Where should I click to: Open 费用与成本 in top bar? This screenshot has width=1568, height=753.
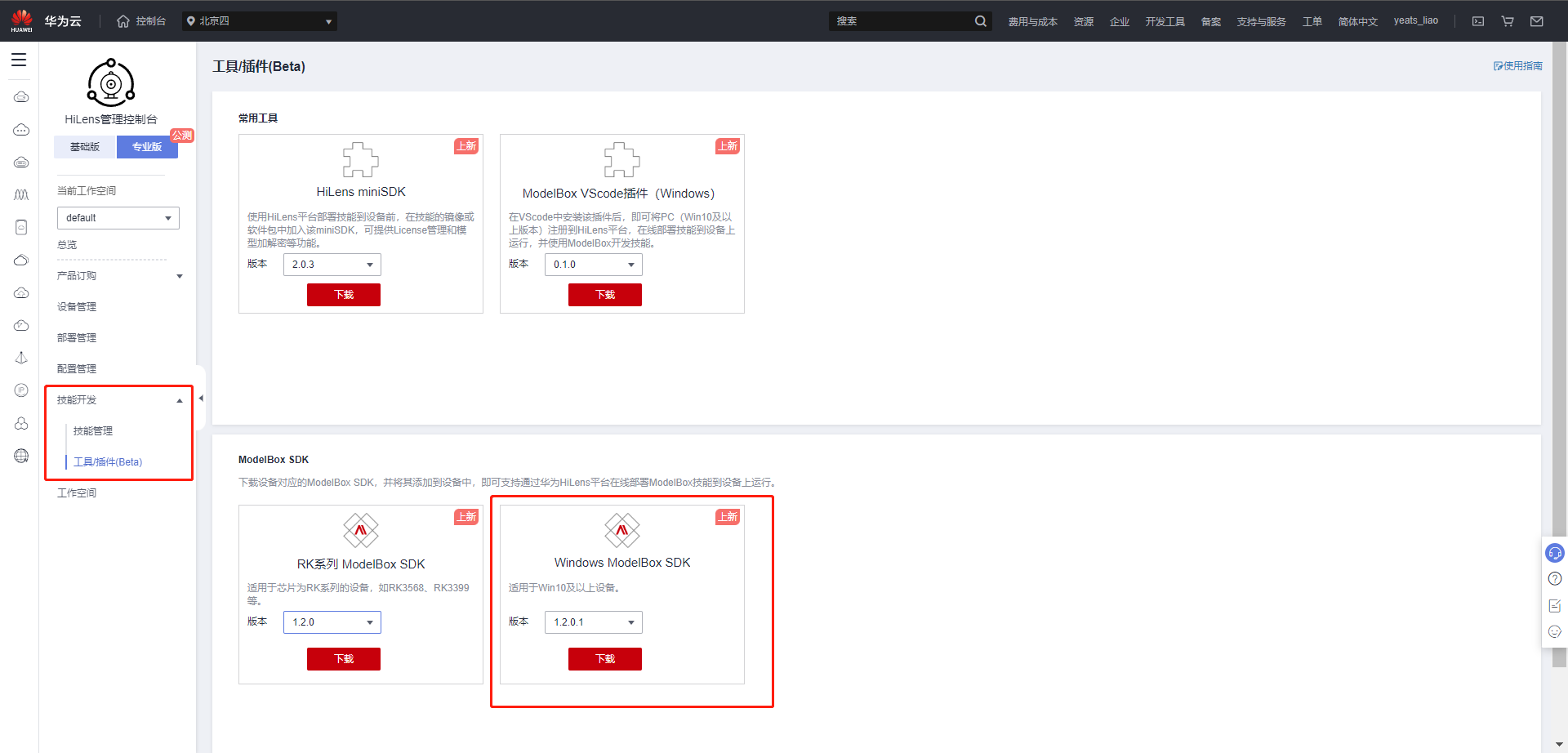(x=1032, y=21)
